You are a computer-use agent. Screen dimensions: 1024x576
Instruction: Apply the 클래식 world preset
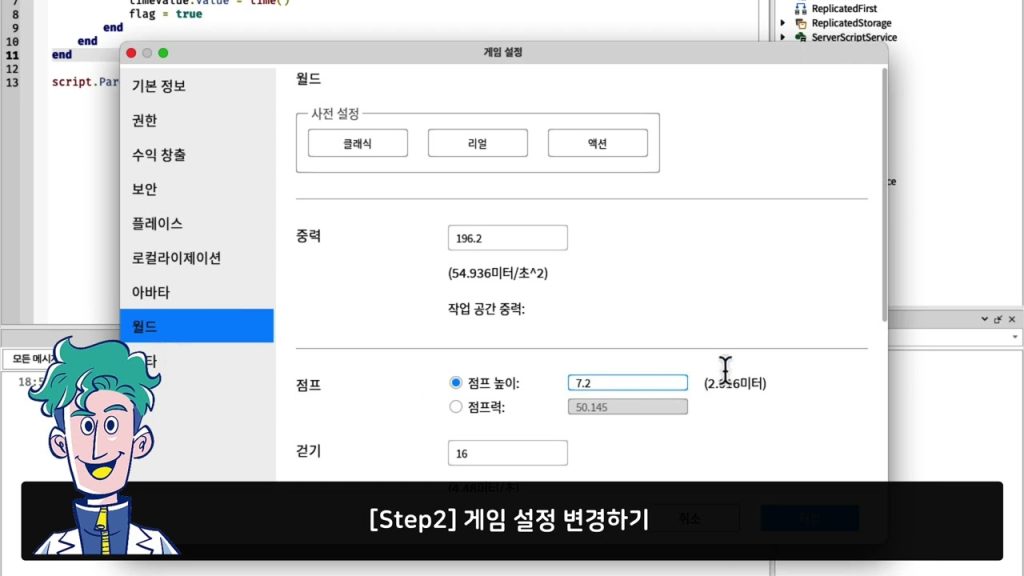coord(357,143)
